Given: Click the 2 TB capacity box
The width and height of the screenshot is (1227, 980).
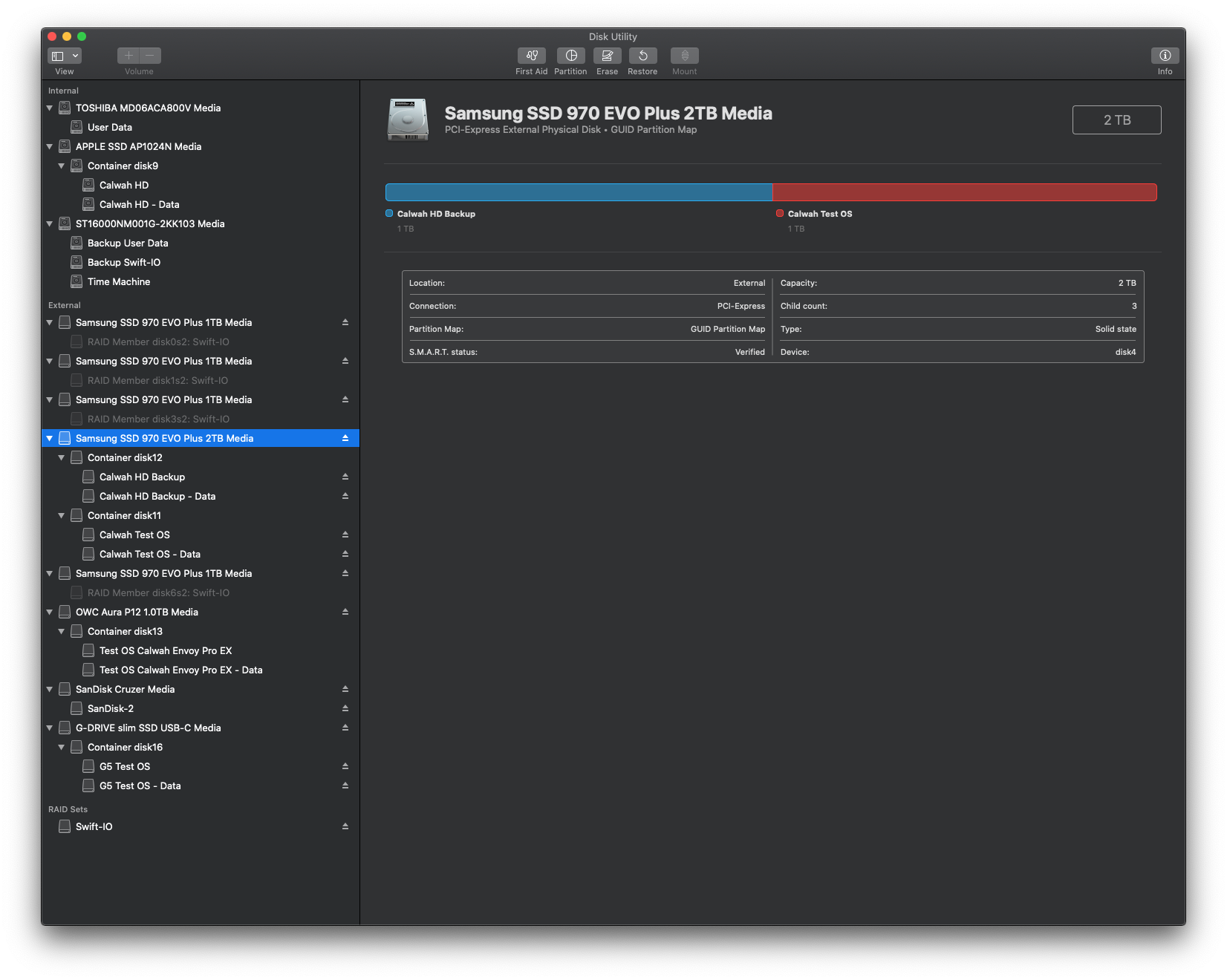Looking at the screenshot, I should pos(1117,120).
